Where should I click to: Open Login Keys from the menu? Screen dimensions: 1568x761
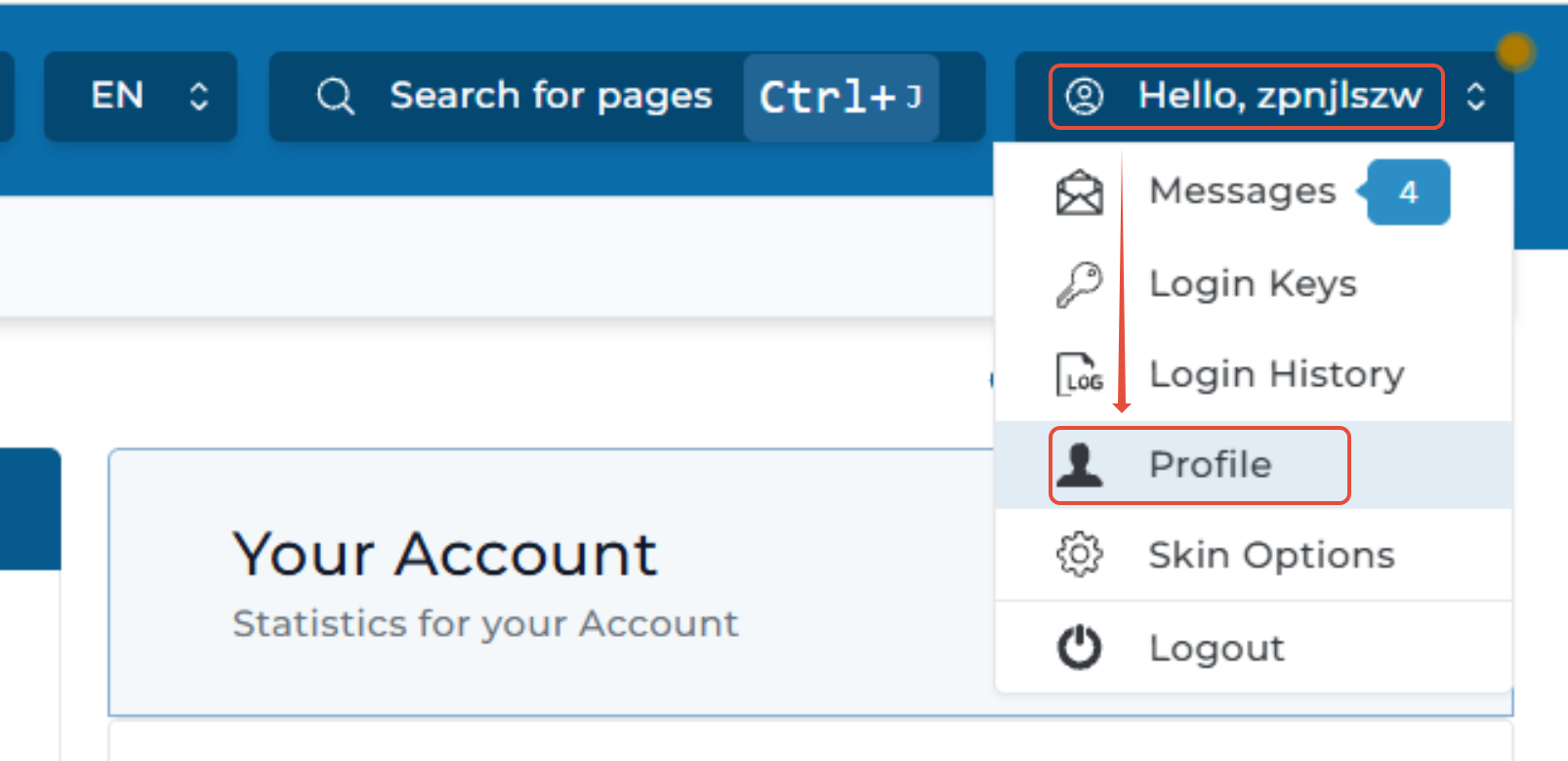click(1254, 284)
